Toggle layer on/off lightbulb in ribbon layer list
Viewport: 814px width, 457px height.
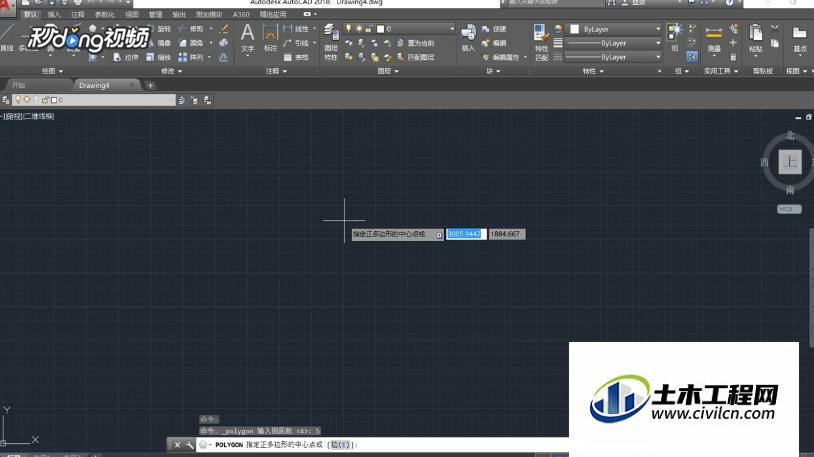tap(349, 29)
